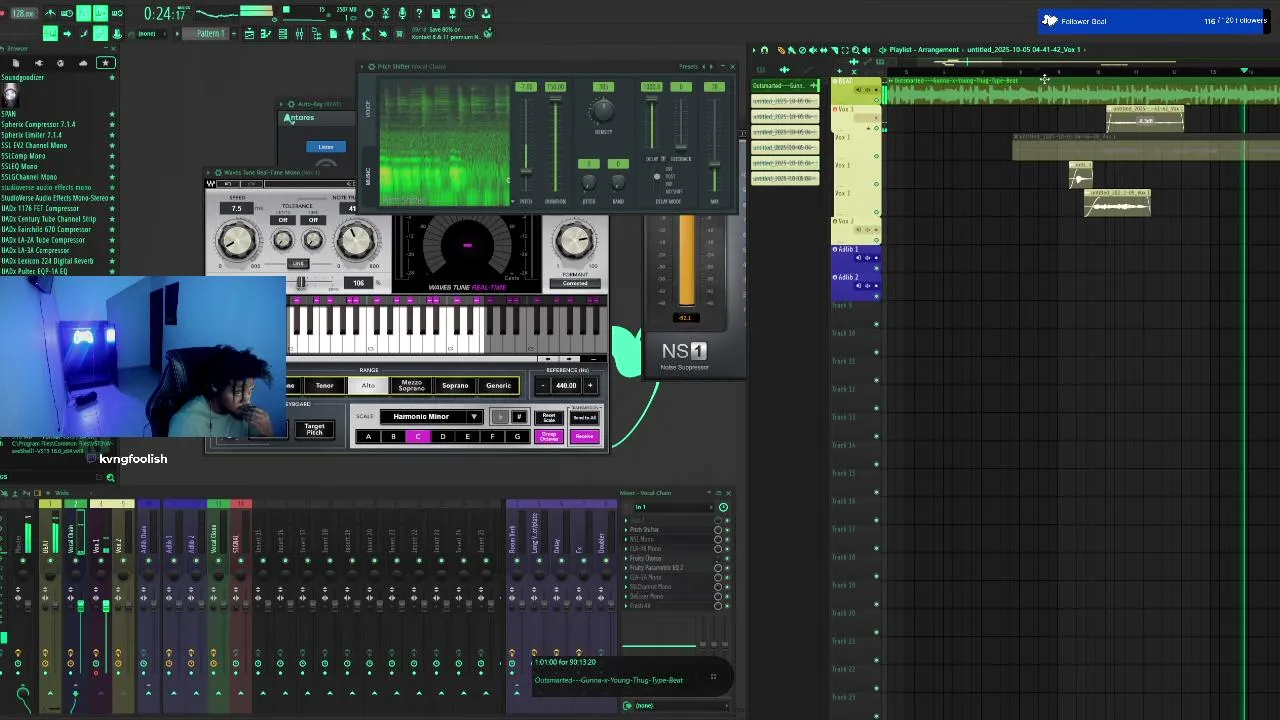
Task: Click the gear icon in the Pitch Shifter title bar
Action: point(372,66)
